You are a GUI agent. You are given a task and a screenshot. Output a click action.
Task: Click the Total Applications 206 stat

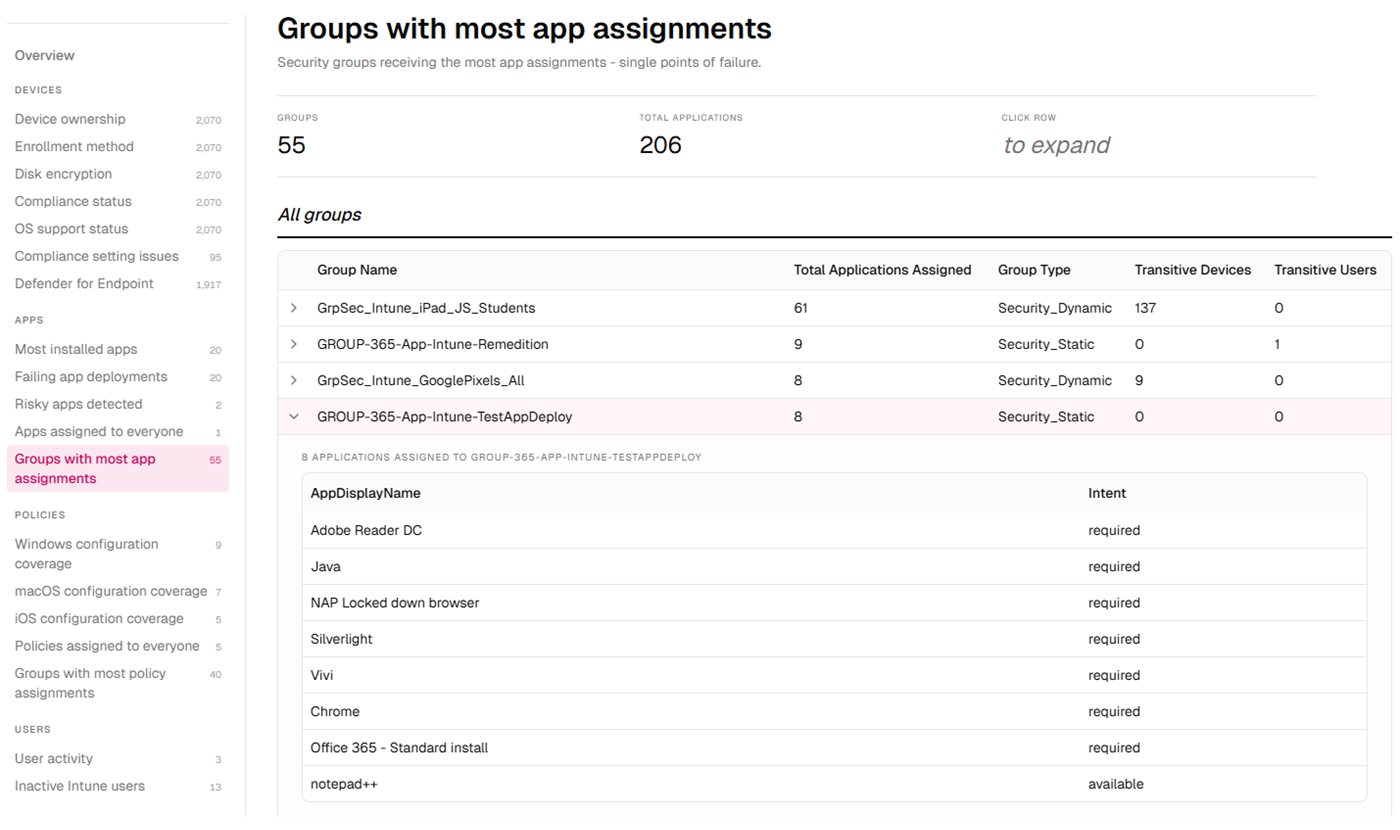tap(660, 145)
